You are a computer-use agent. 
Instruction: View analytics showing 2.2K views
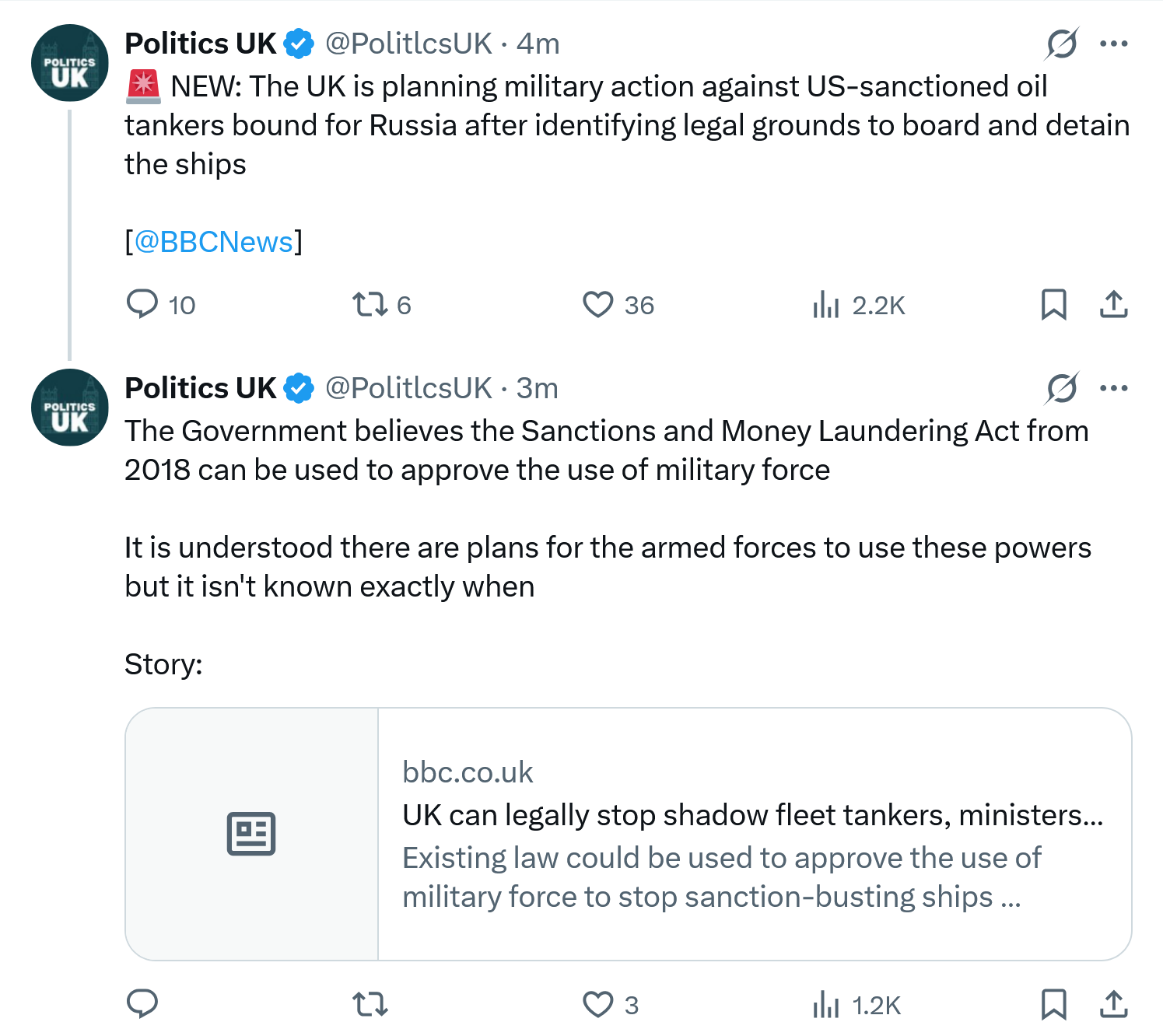click(x=826, y=304)
